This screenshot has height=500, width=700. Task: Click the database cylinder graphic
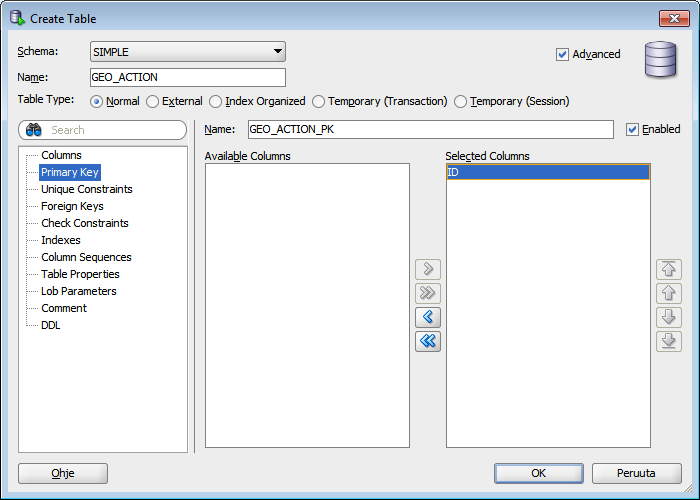click(660, 59)
